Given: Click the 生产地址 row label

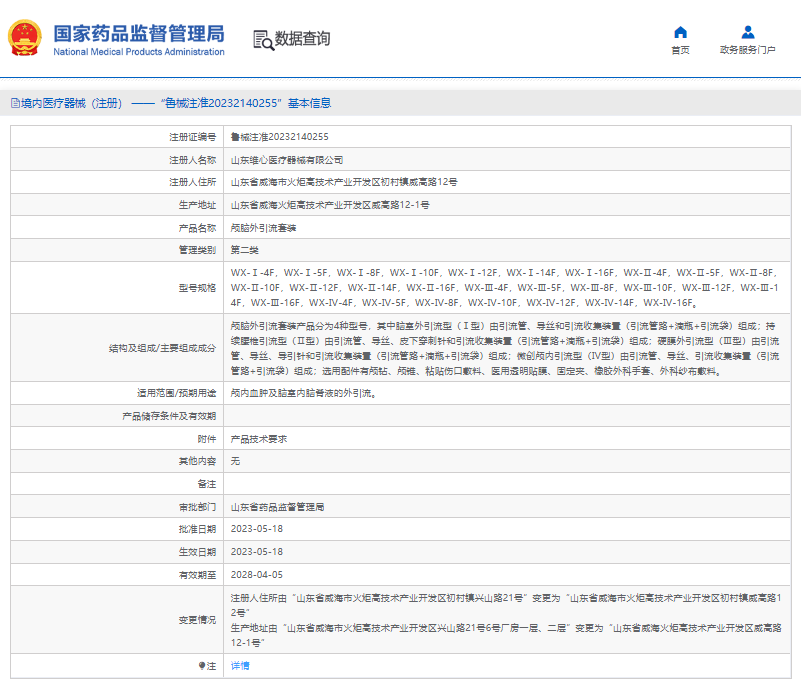Looking at the screenshot, I should point(197,205).
